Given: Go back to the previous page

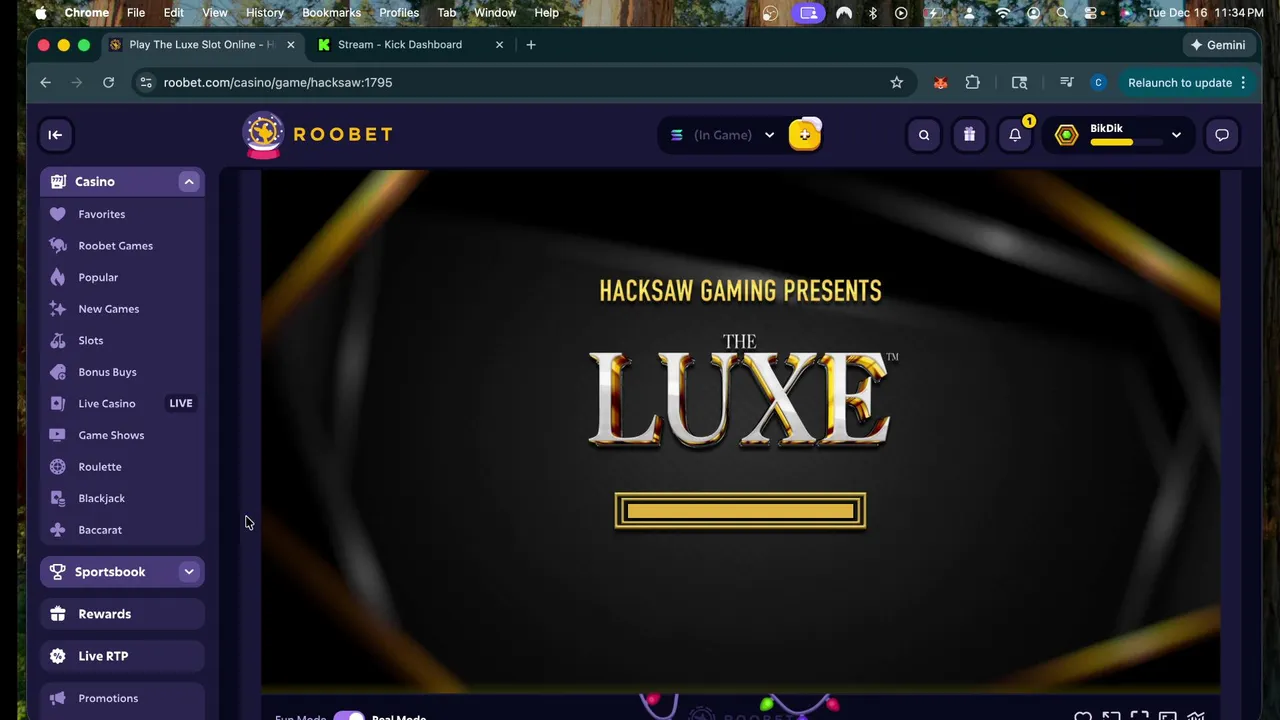Looking at the screenshot, I should tap(45, 83).
